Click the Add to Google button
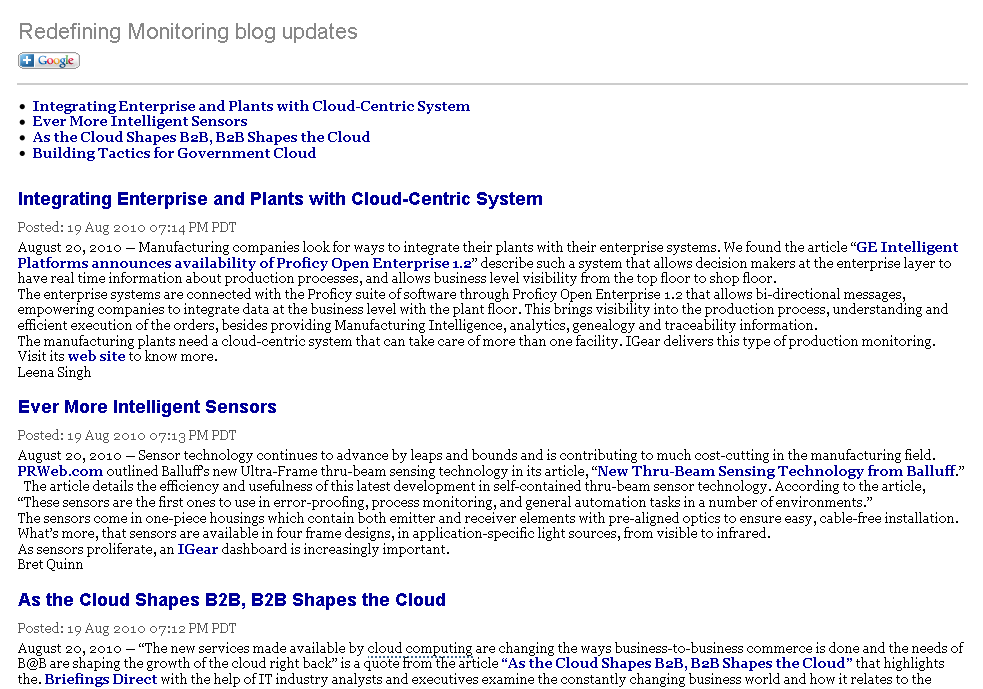 tap(49, 60)
